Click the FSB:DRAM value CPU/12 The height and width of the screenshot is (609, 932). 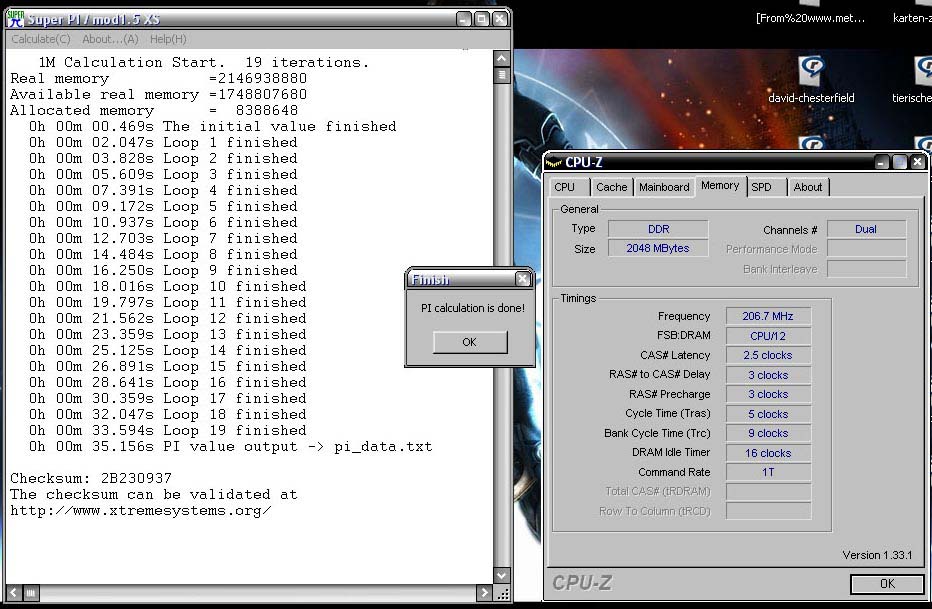[x=768, y=336]
